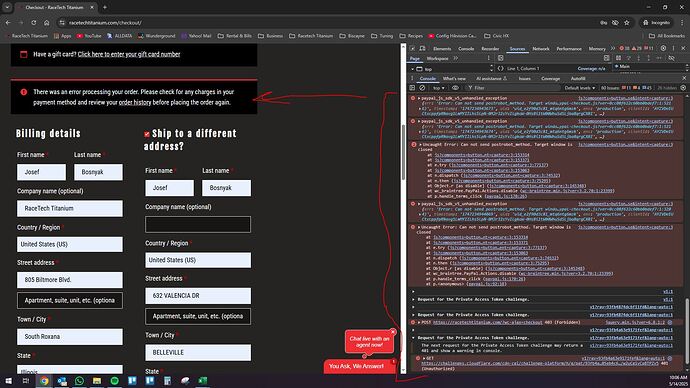Open the What's new drawer tab
690x388 pixels.
454,78
